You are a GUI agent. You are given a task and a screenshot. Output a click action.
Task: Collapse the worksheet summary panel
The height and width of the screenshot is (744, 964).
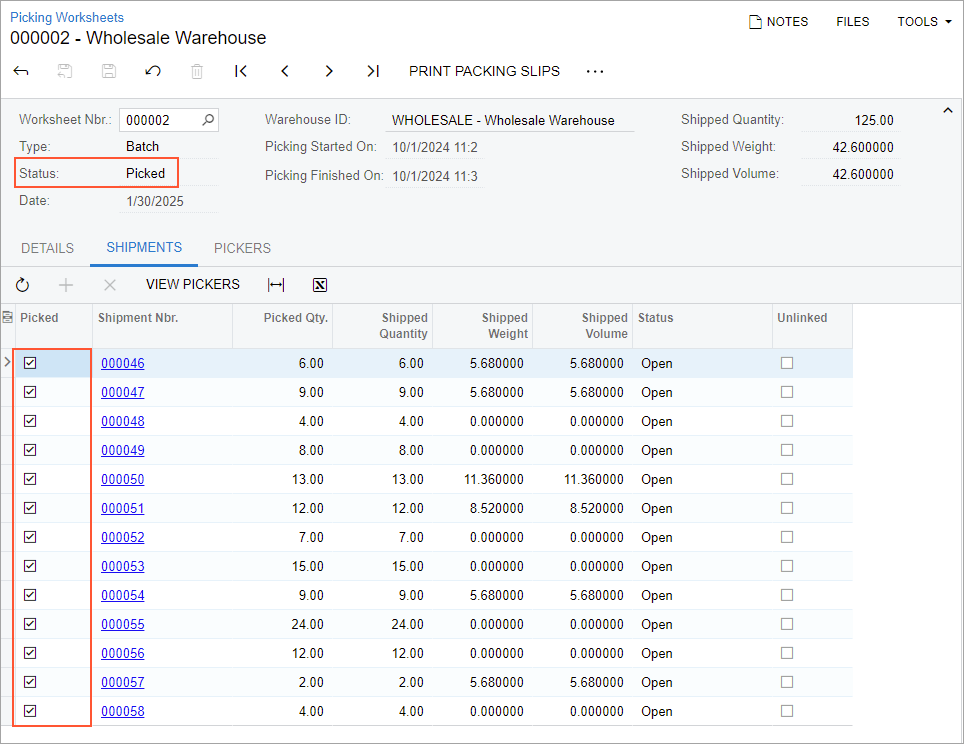coord(948,111)
